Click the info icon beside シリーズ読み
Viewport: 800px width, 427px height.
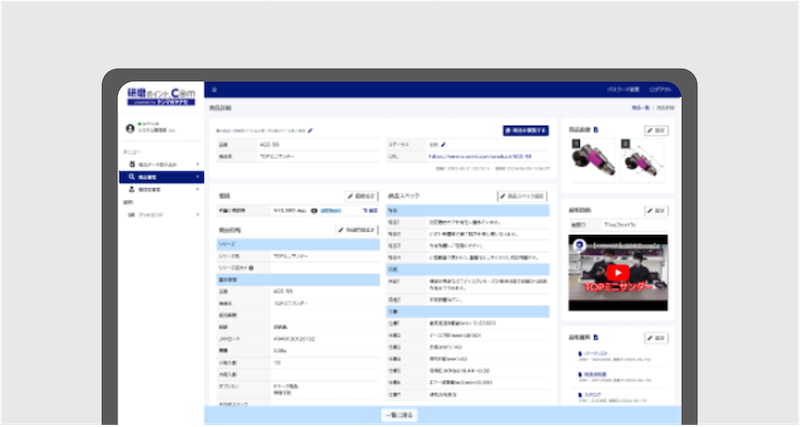click(251, 268)
